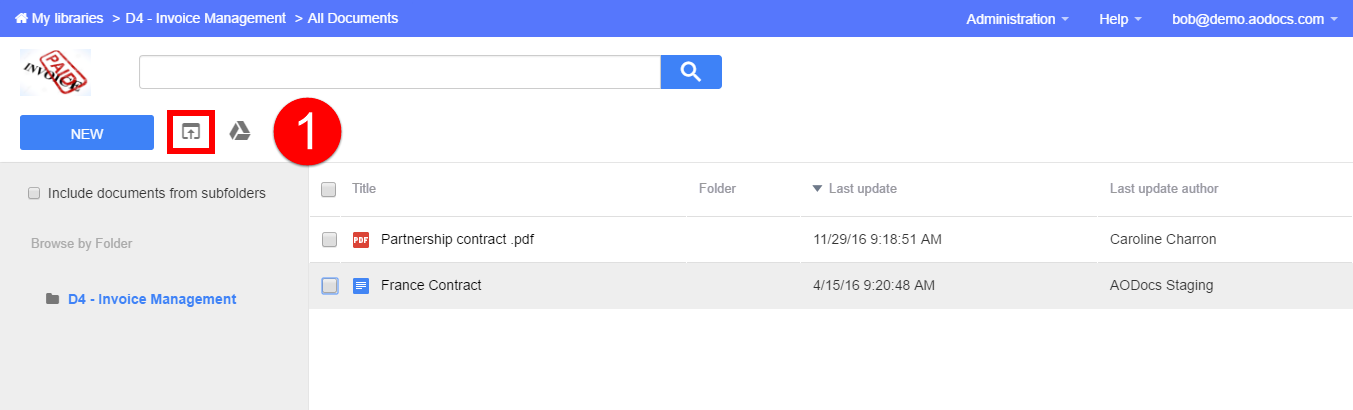1353x410 pixels.
Task: Expand the Administration dropdown menu
Action: (1017, 19)
